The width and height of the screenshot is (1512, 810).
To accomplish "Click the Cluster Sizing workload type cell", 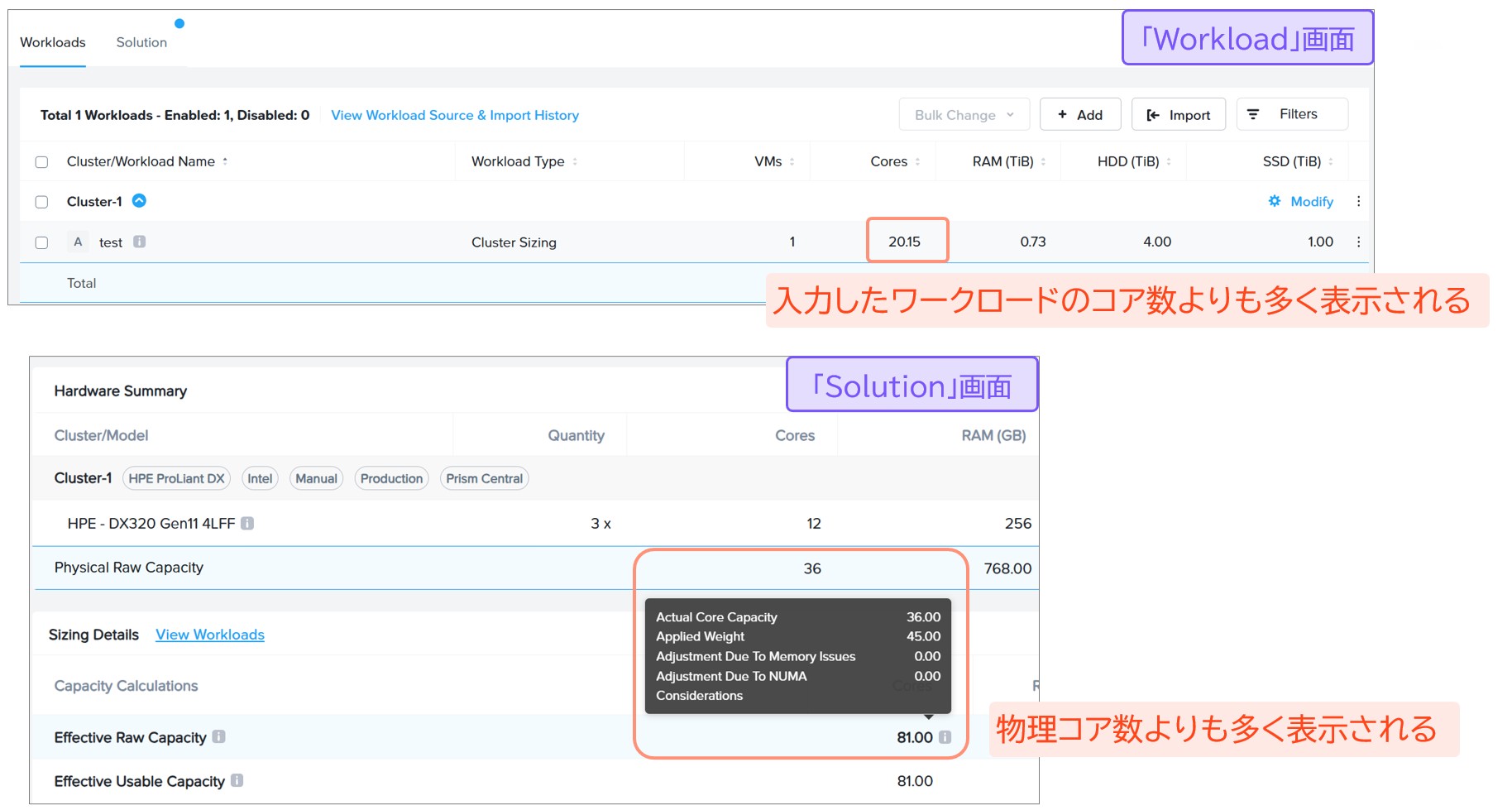I will (514, 242).
